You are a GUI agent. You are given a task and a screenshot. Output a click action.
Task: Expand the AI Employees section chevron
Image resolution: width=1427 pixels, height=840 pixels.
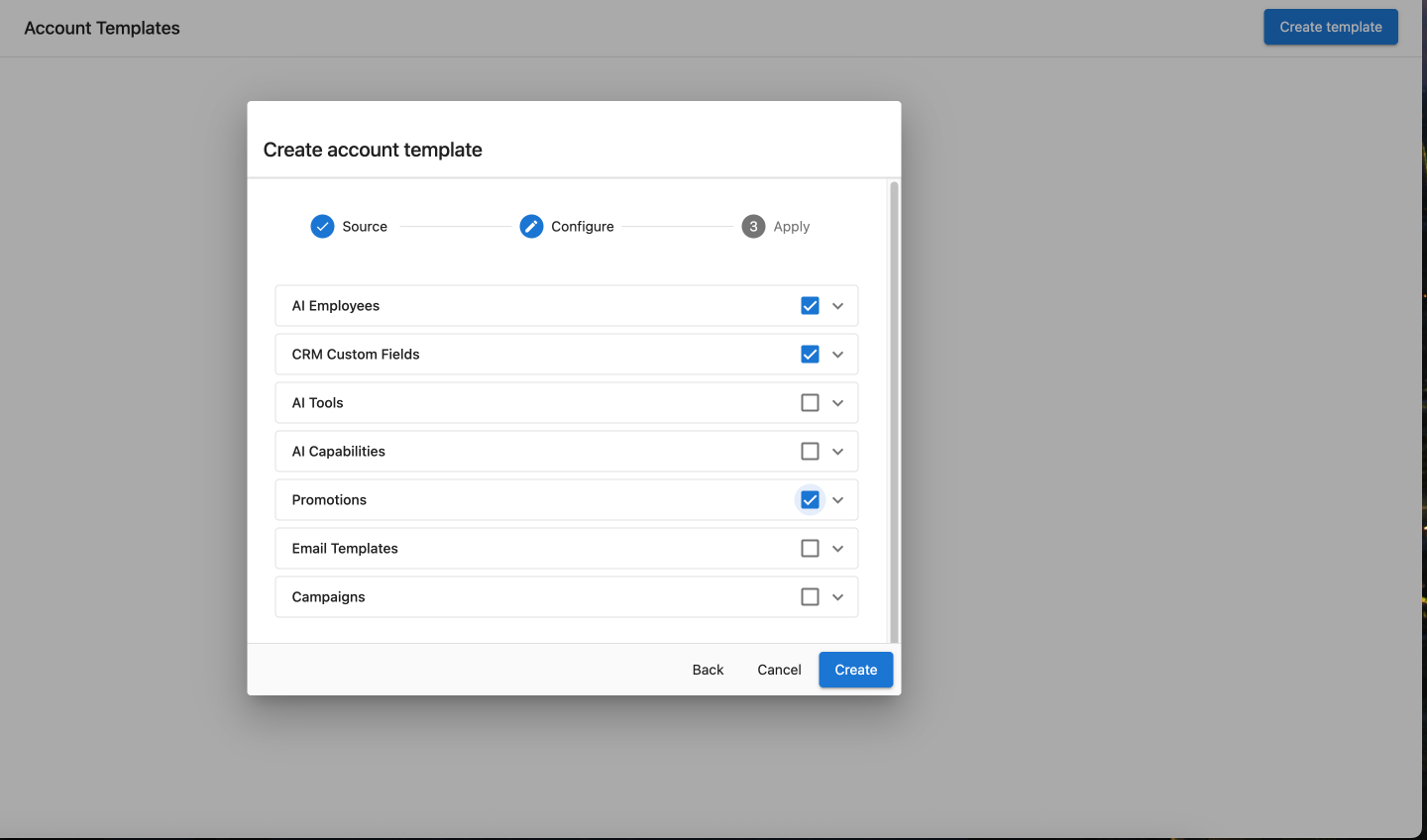tap(838, 306)
